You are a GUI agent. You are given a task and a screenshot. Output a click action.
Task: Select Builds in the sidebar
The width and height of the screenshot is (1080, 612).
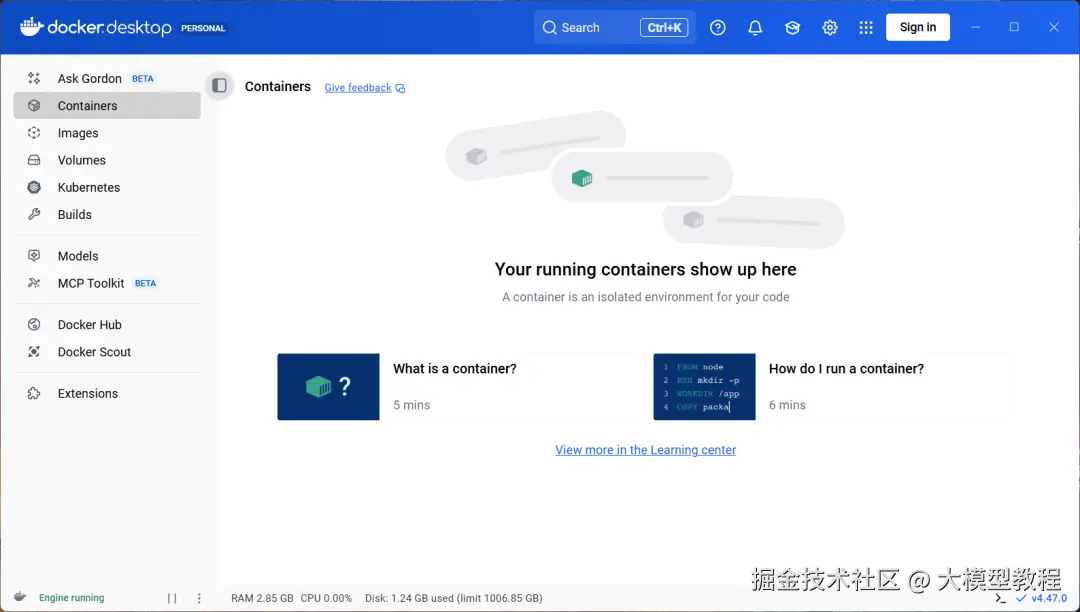107,214
